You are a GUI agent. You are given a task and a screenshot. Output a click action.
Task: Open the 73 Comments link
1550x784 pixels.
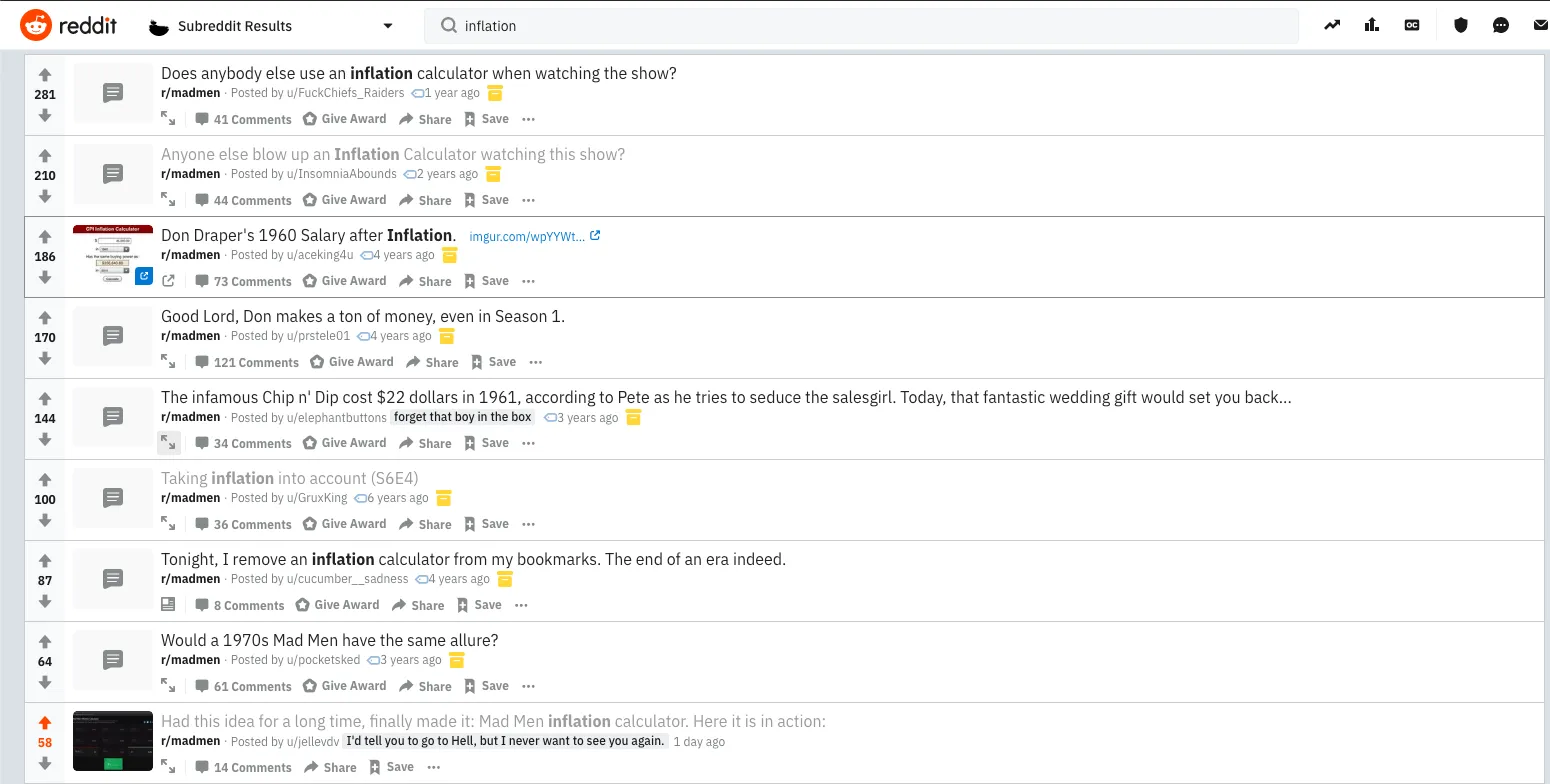tap(243, 281)
